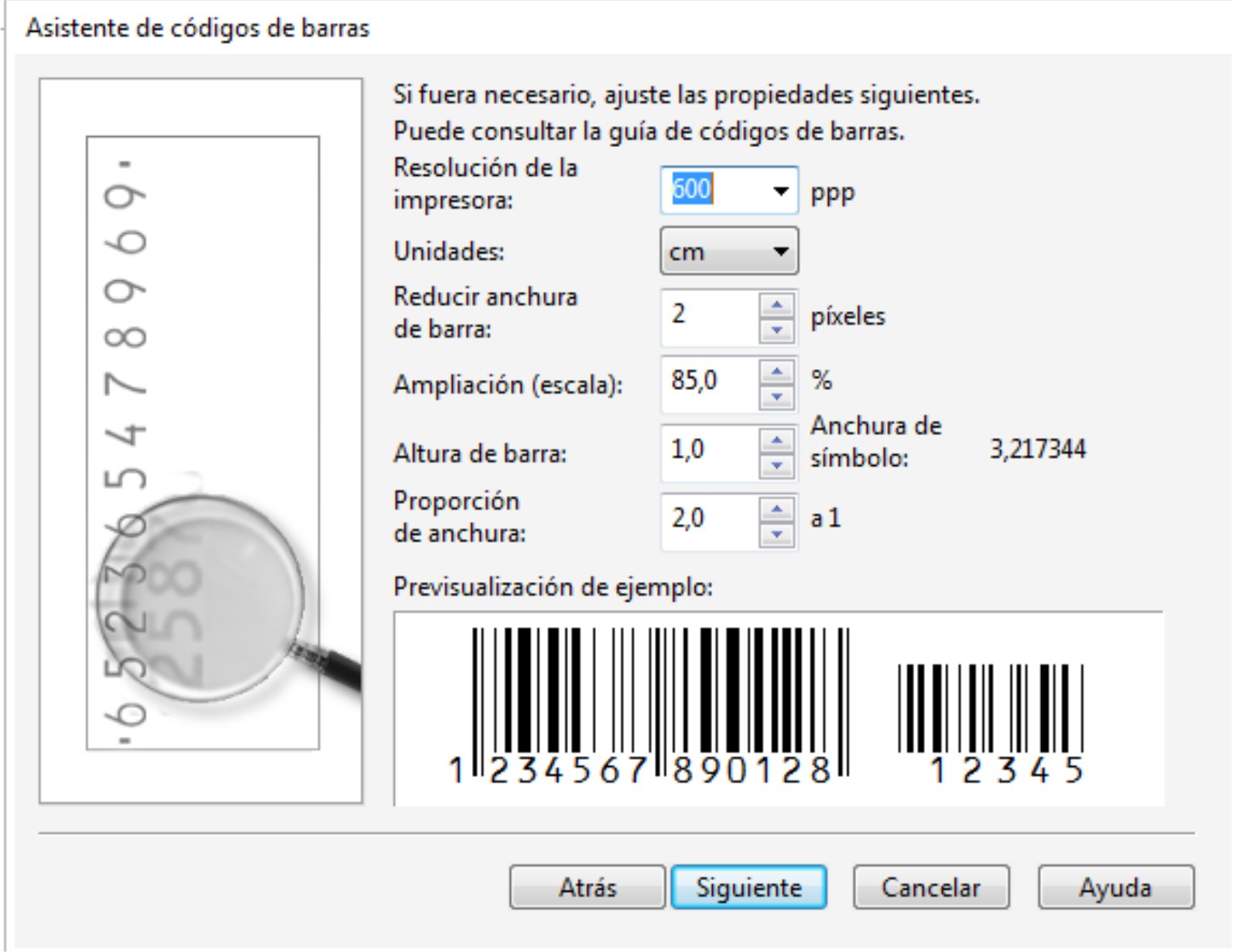Click the magnifying glass barcode illustration
This screenshot has height=952, width=1233.
(201, 442)
